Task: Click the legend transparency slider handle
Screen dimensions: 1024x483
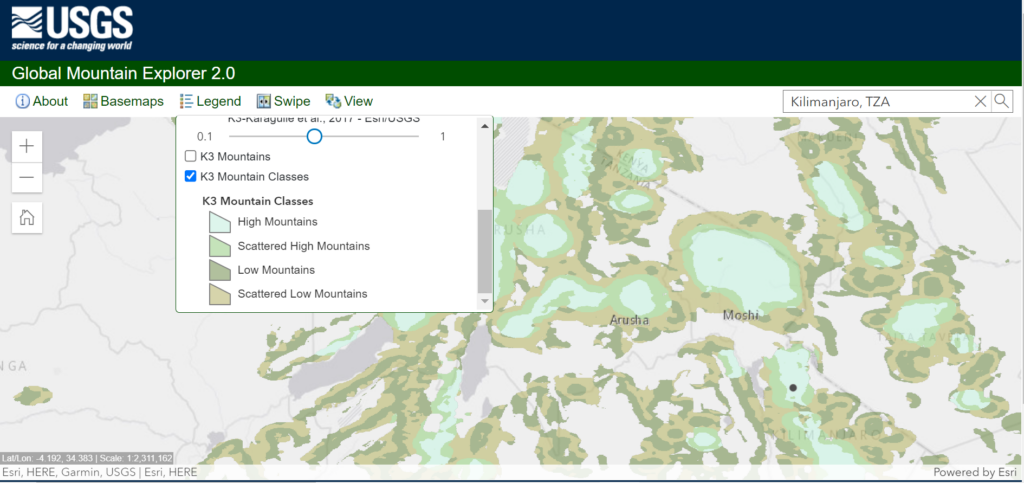Action: click(x=314, y=136)
